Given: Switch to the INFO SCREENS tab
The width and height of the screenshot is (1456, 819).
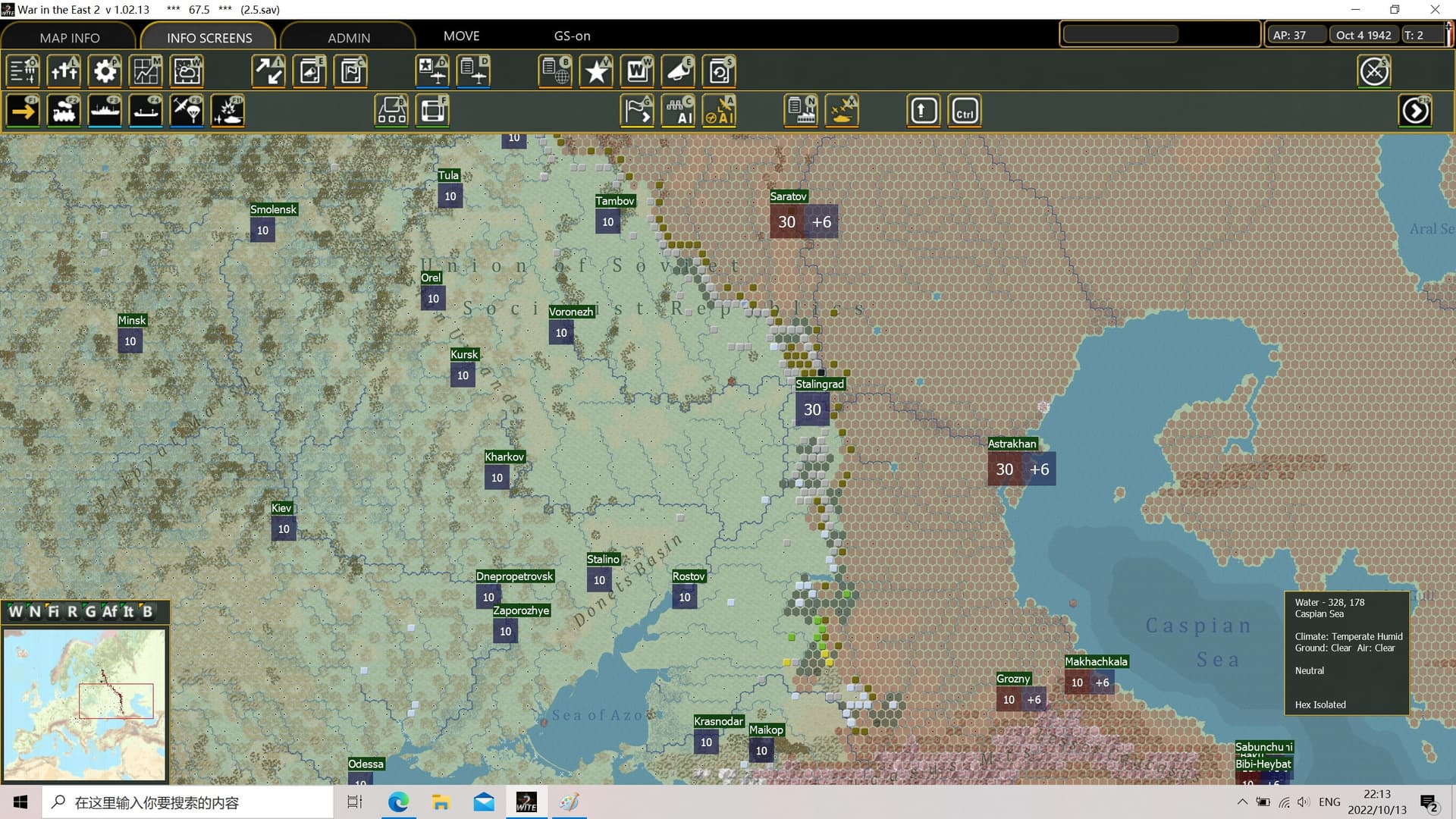Looking at the screenshot, I should coord(209,37).
